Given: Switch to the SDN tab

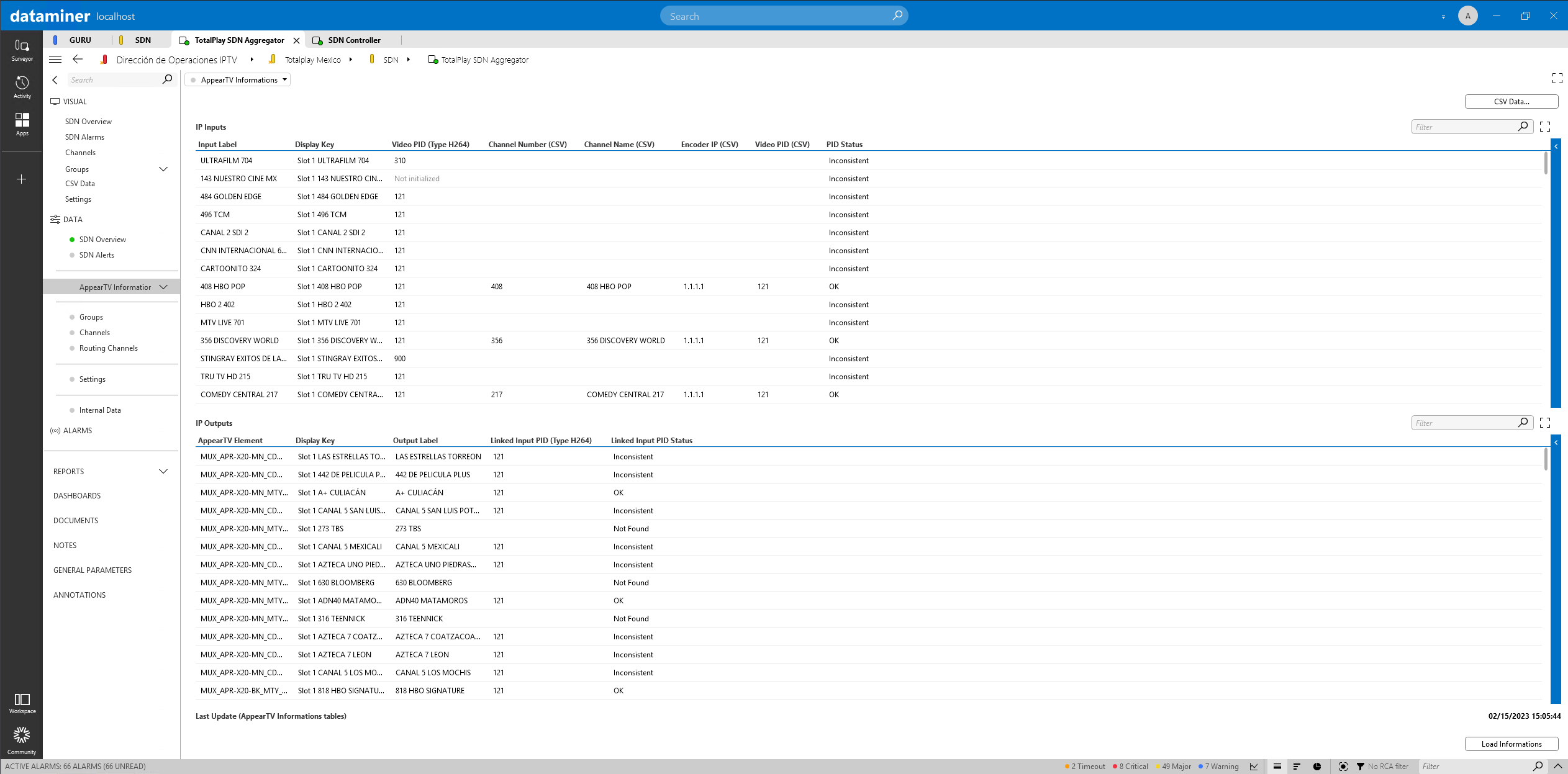Looking at the screenshot, I should (142, 40).
